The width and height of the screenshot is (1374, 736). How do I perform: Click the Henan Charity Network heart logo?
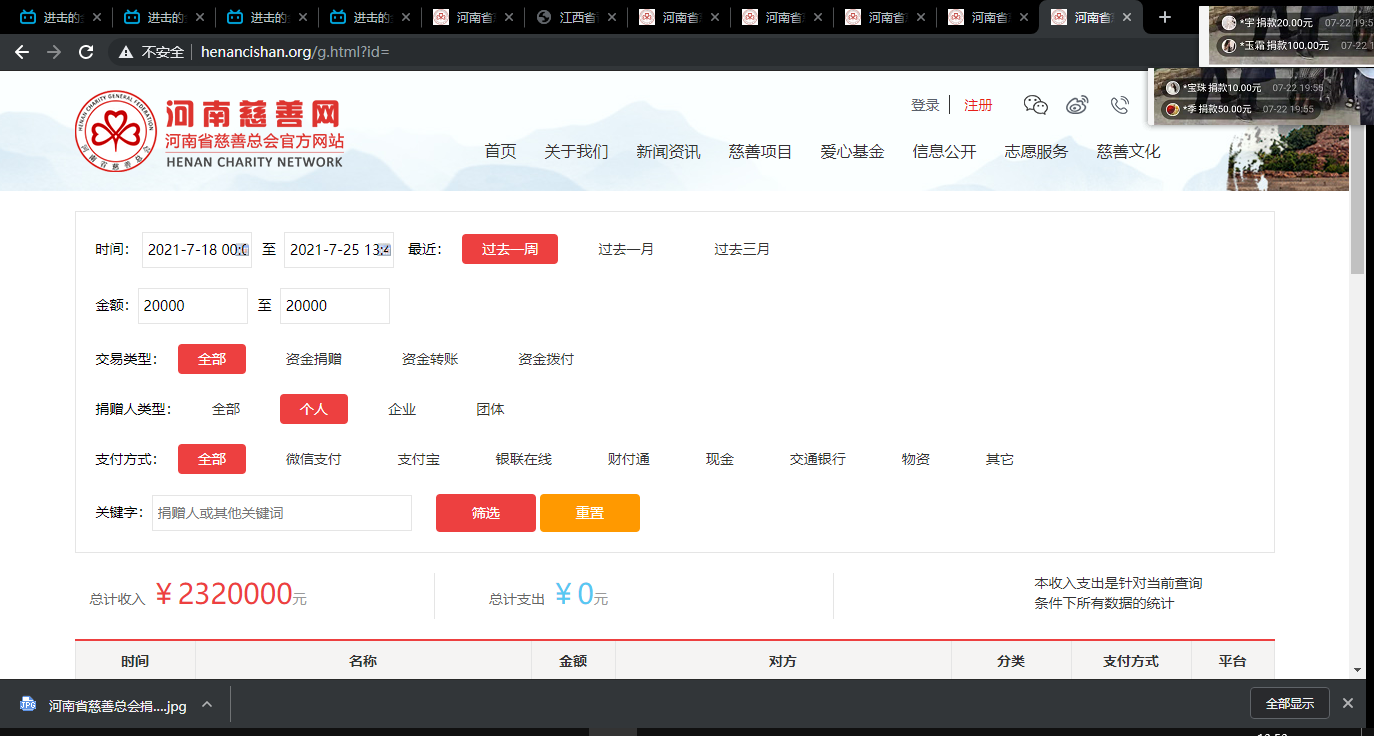click(x=116, y=130)
